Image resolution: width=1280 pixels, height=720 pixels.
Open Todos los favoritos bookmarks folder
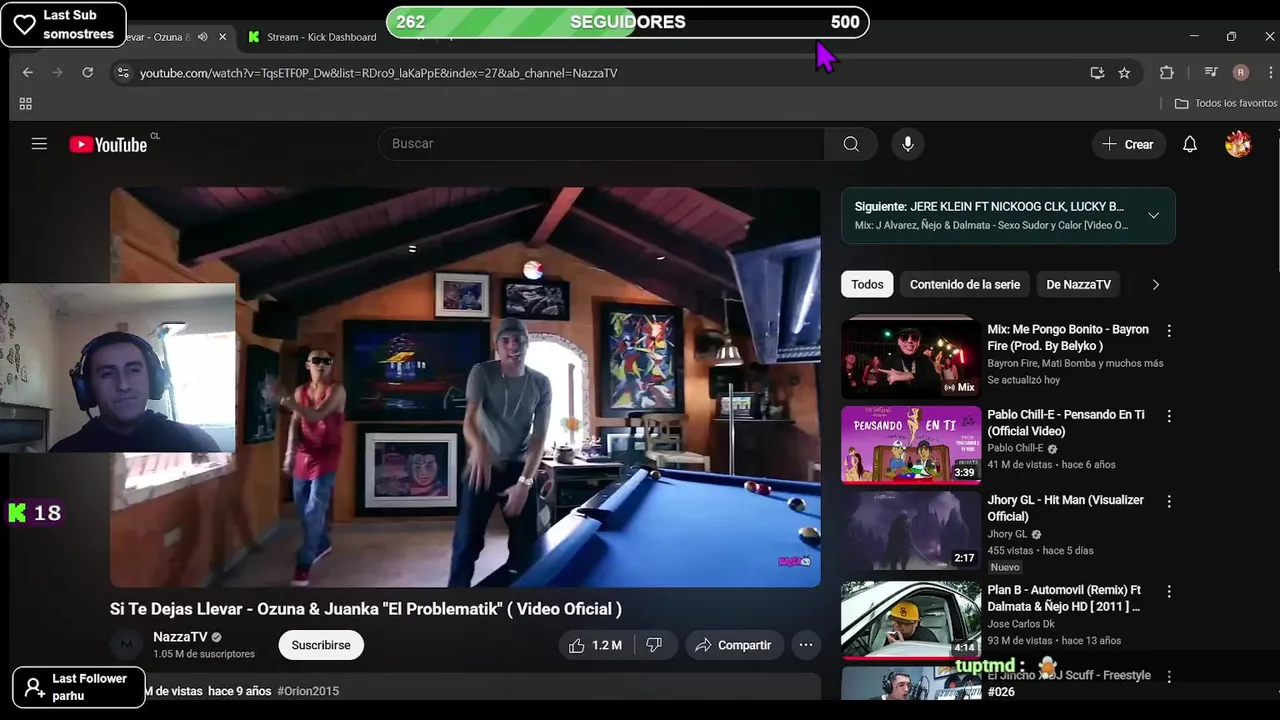tap(1225, 104)
